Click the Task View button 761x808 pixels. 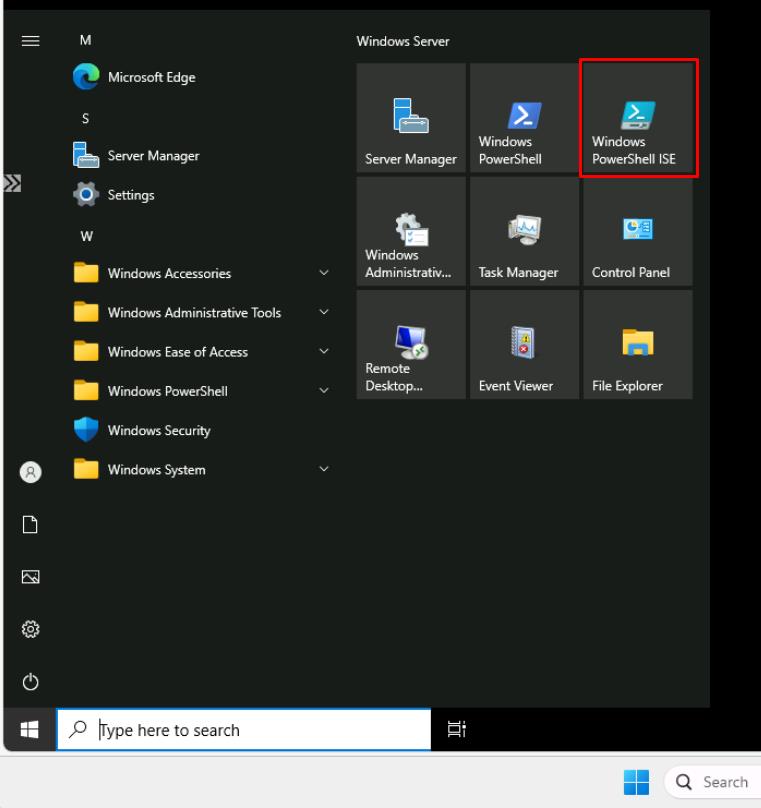click(454, 730)
